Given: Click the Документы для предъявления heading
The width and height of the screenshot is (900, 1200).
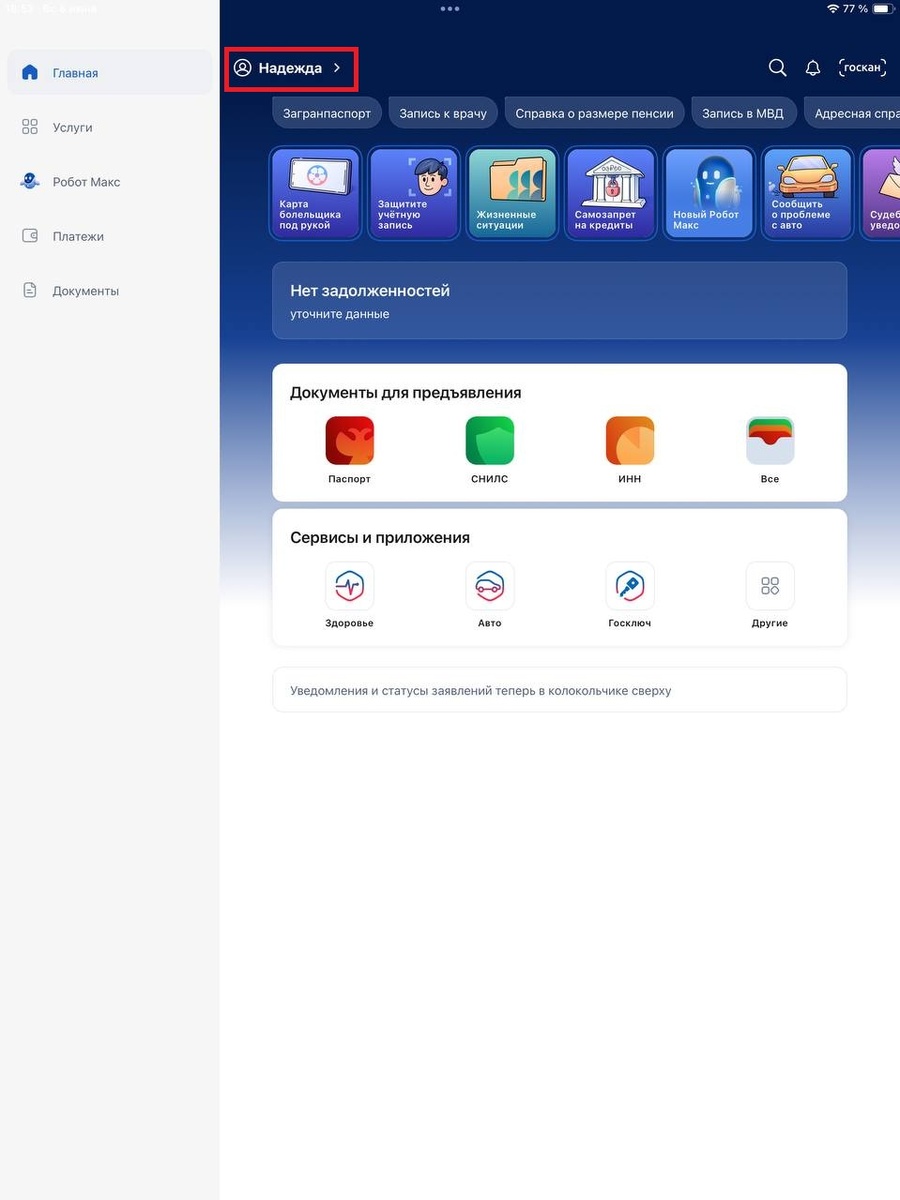Looking at the screenshot, I should [x=406, y=393].
